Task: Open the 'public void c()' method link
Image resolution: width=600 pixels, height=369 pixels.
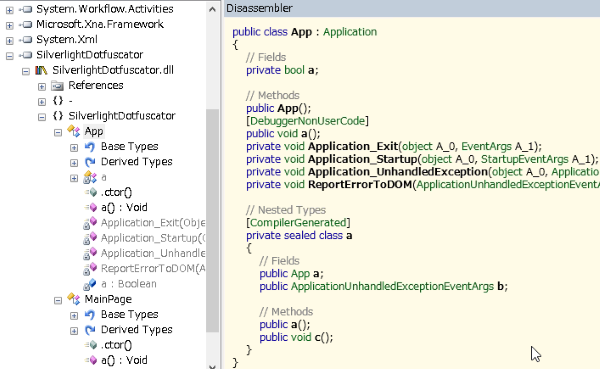Action: pyautogui.click(x=318, y=337)
